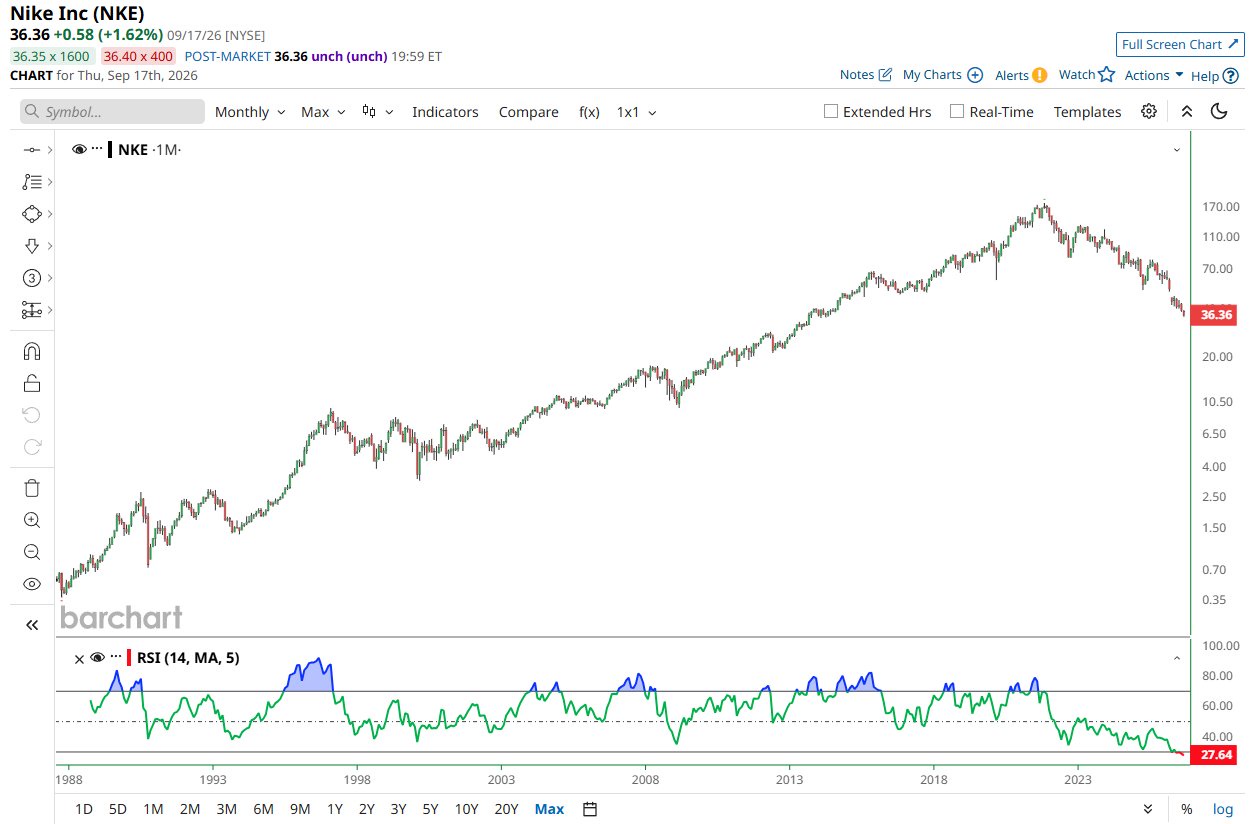Open the f(x) expressions menu
This screenshot has width=1253, height=824.
[589, 112]
